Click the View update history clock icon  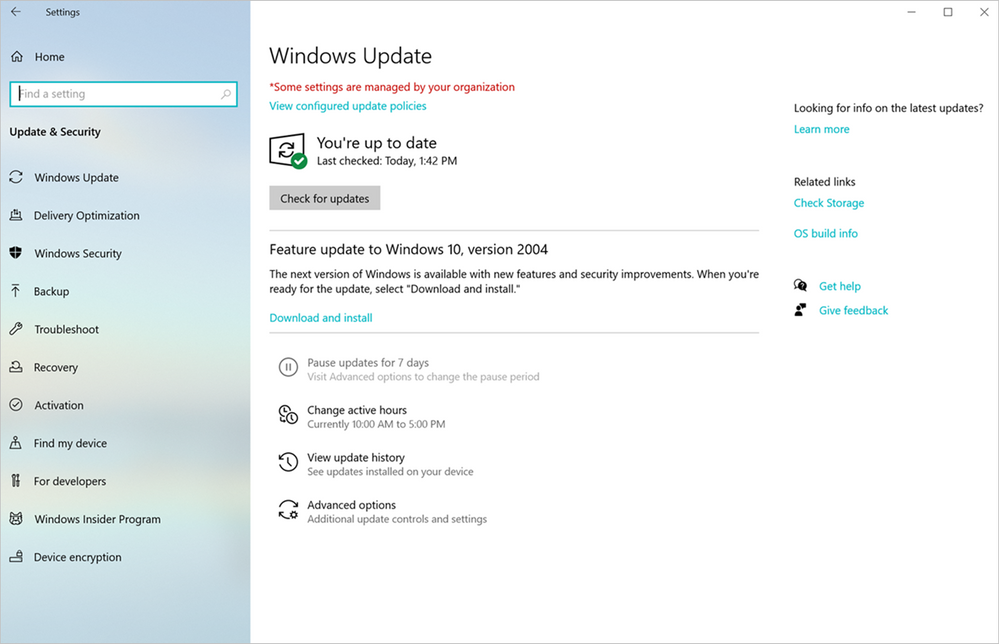click(x=288, y=462)
